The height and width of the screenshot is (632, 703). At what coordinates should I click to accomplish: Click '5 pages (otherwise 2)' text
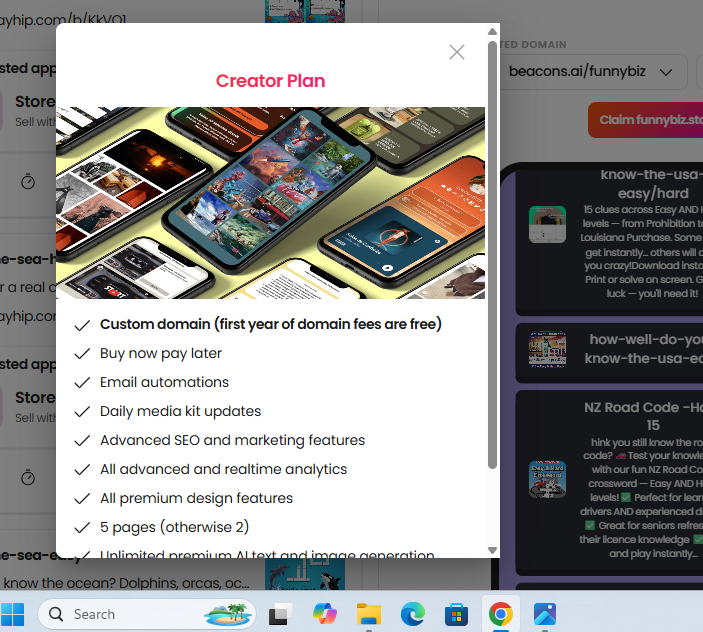(174, 527)
